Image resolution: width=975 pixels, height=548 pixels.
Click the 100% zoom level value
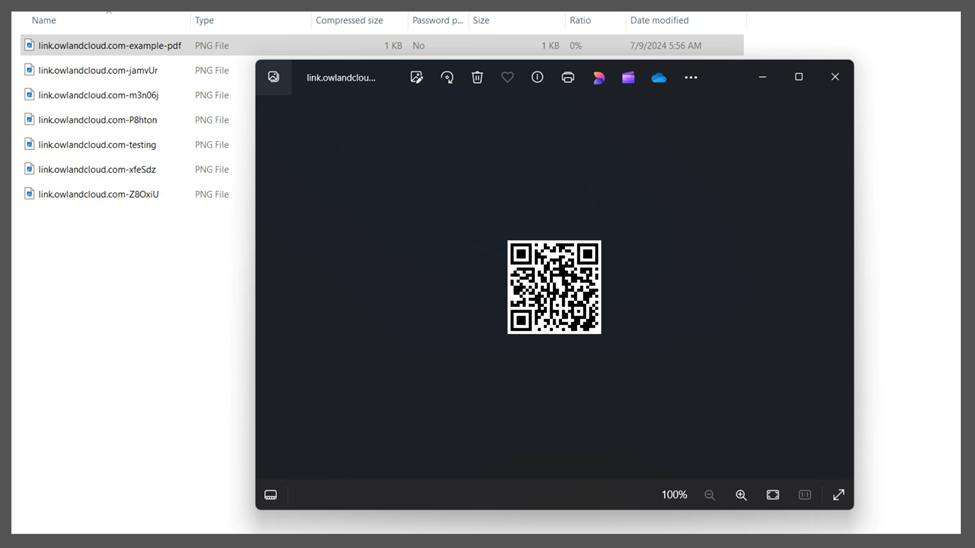click(x=674, y=495)
